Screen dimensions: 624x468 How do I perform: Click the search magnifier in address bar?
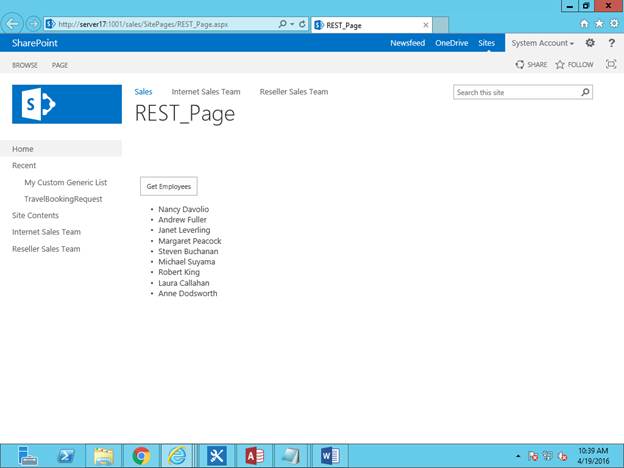point(282,24)
